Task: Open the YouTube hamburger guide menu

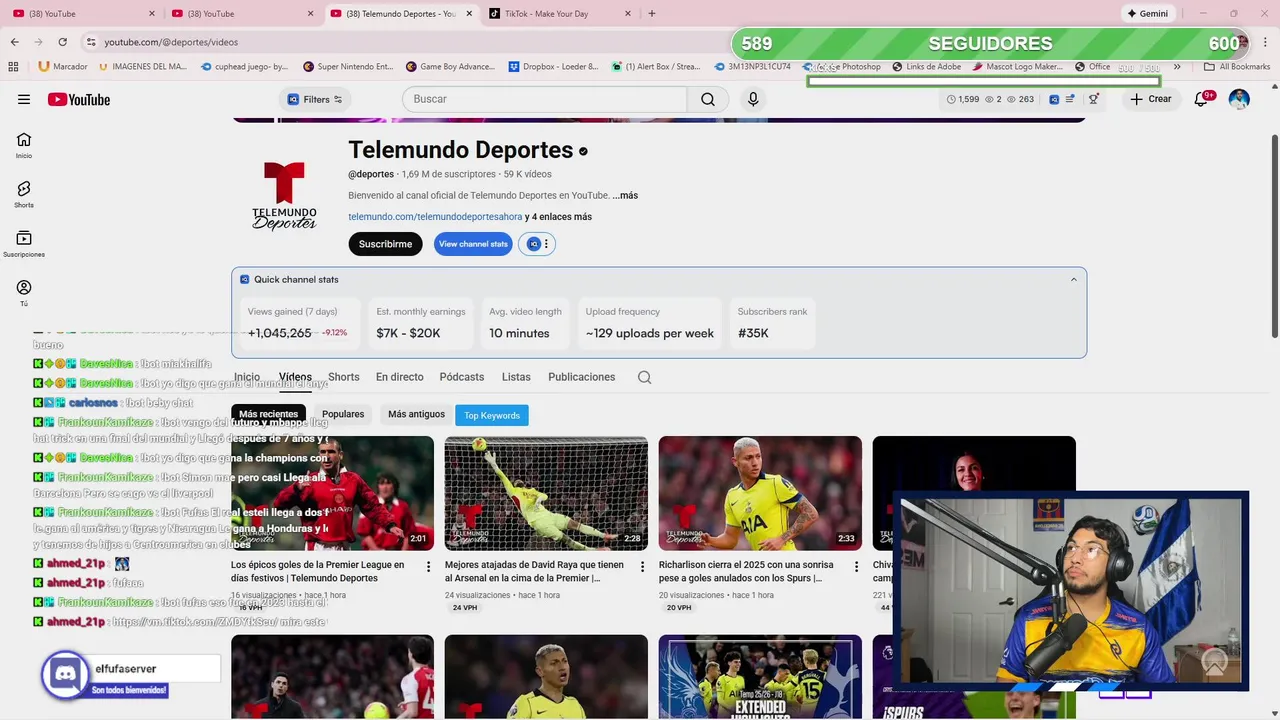Action: pos(24,99)
